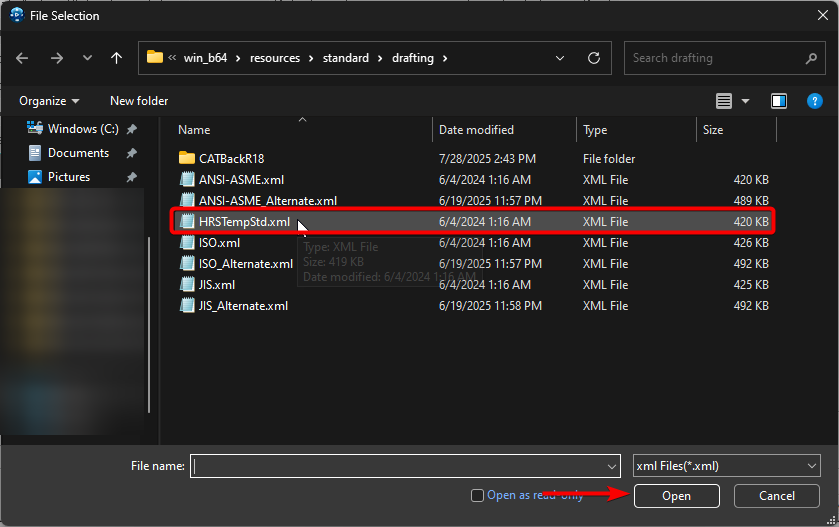Expand chevron after win_b64 in breadcrumb

238,58
